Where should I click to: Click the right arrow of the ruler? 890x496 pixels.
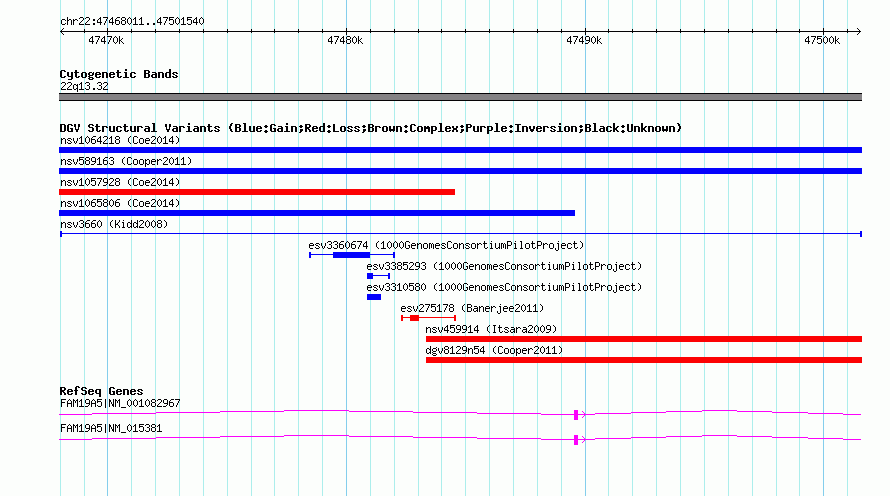(x=859, y=32)
